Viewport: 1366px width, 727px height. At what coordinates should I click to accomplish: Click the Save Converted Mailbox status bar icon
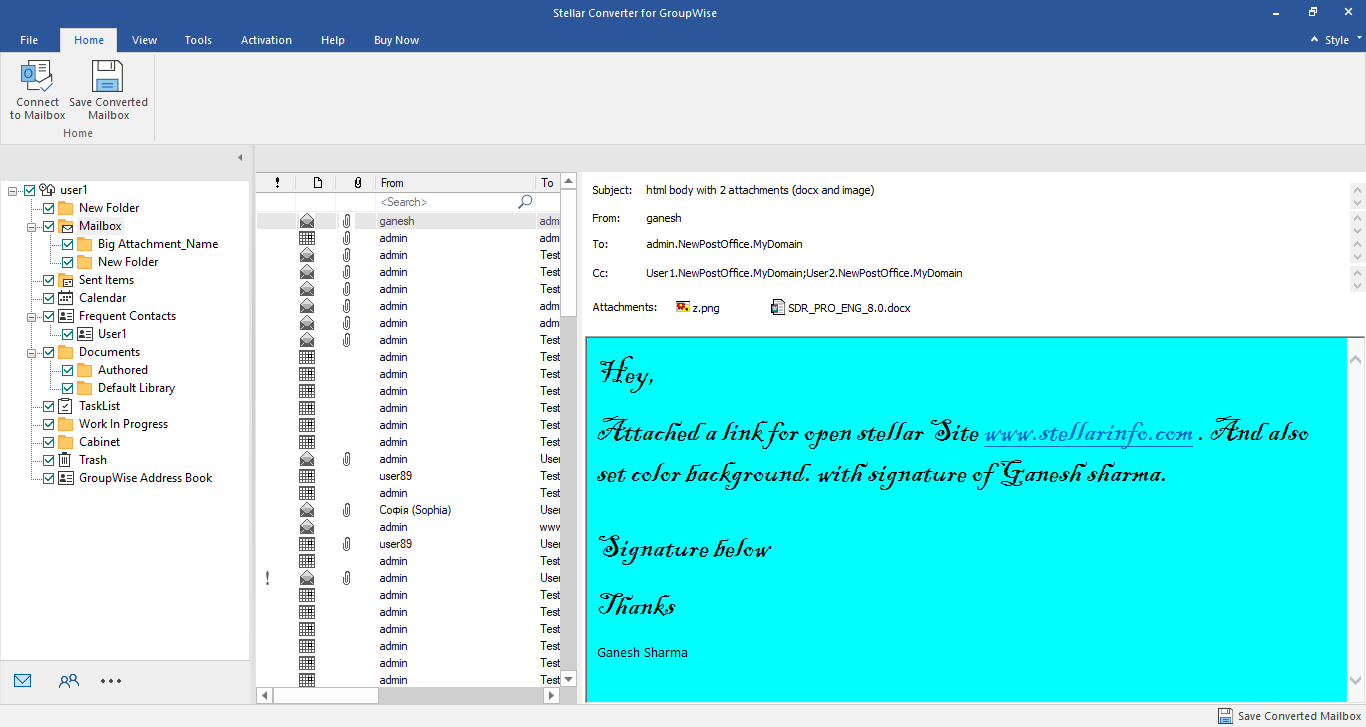tap(1225, 716)
